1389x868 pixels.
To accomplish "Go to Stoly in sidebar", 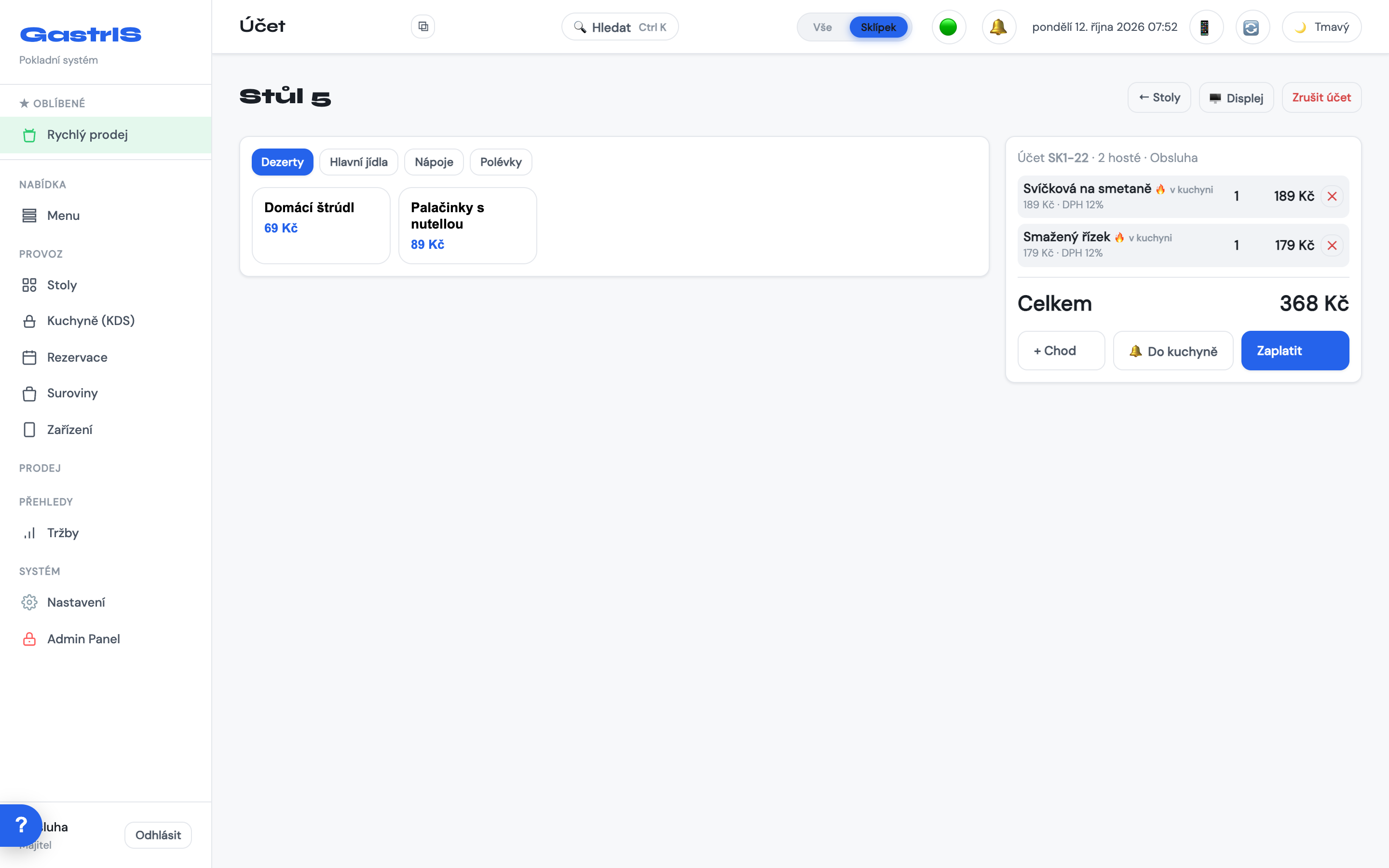I will tap(106, 285).
